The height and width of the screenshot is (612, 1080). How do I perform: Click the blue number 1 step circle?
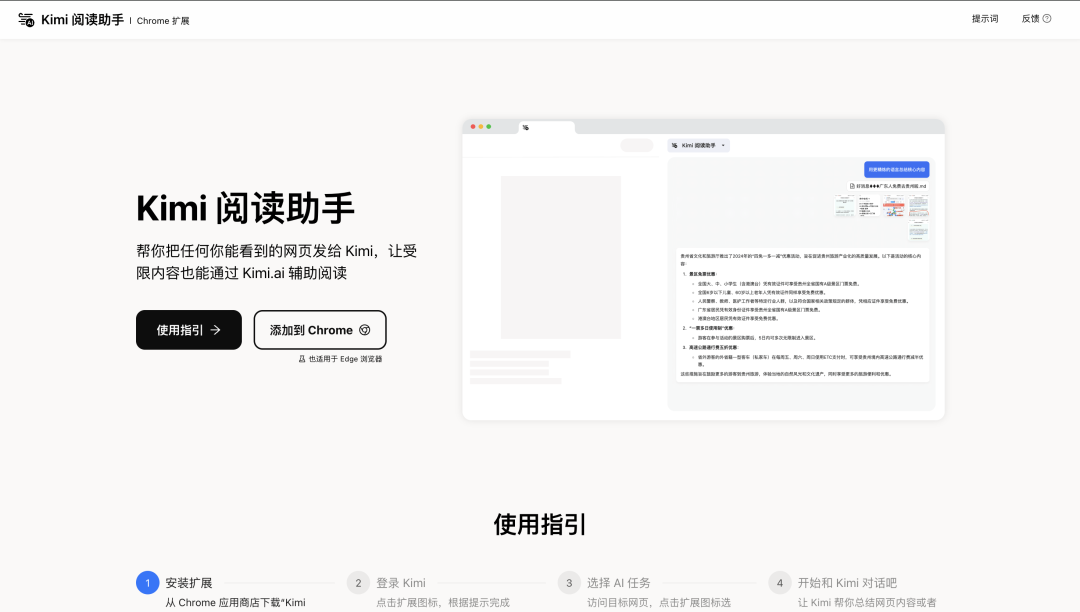[147, 582]
